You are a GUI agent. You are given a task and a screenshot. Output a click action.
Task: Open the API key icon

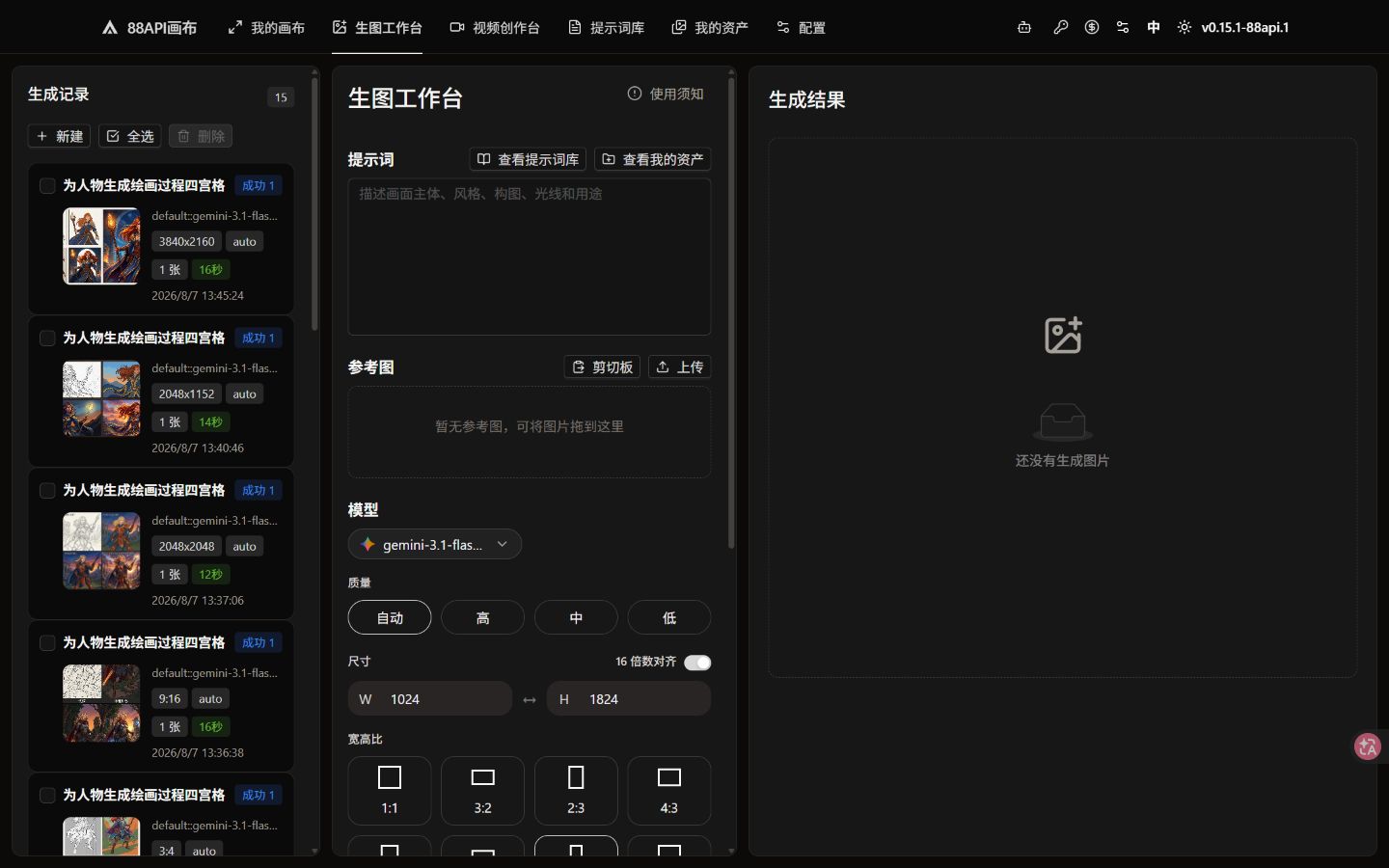click(x=1061, y=27)
